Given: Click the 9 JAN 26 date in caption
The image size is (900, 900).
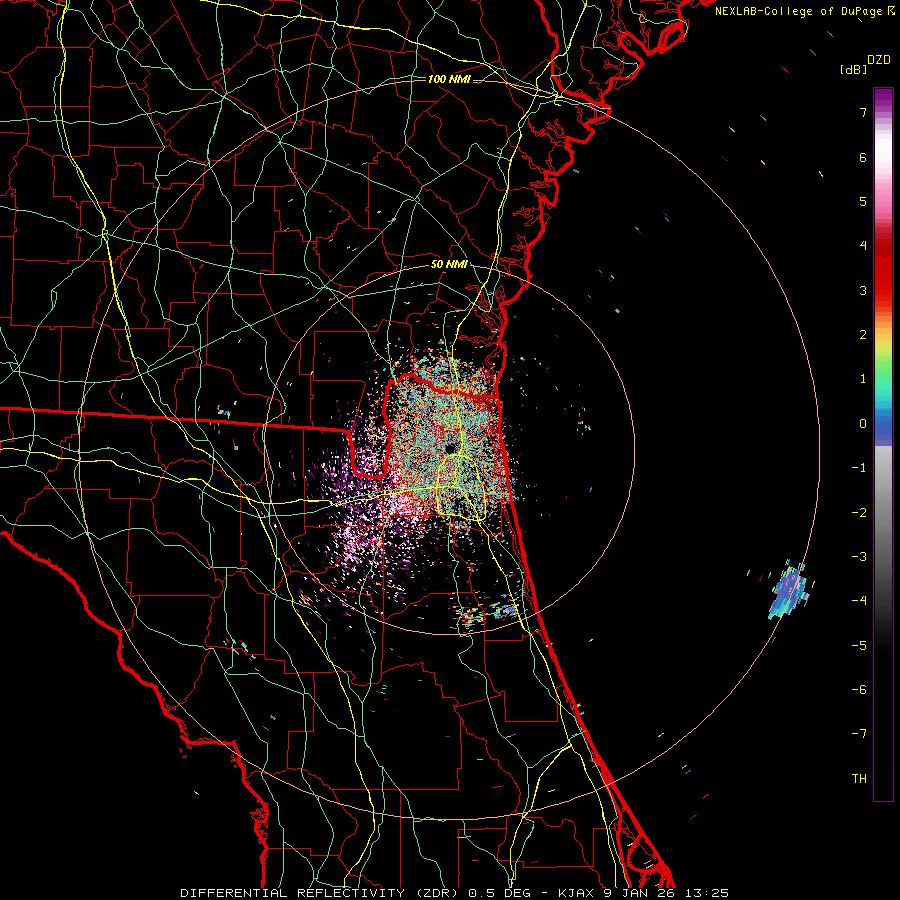Looking at the screenshot, I should point(639,893).
